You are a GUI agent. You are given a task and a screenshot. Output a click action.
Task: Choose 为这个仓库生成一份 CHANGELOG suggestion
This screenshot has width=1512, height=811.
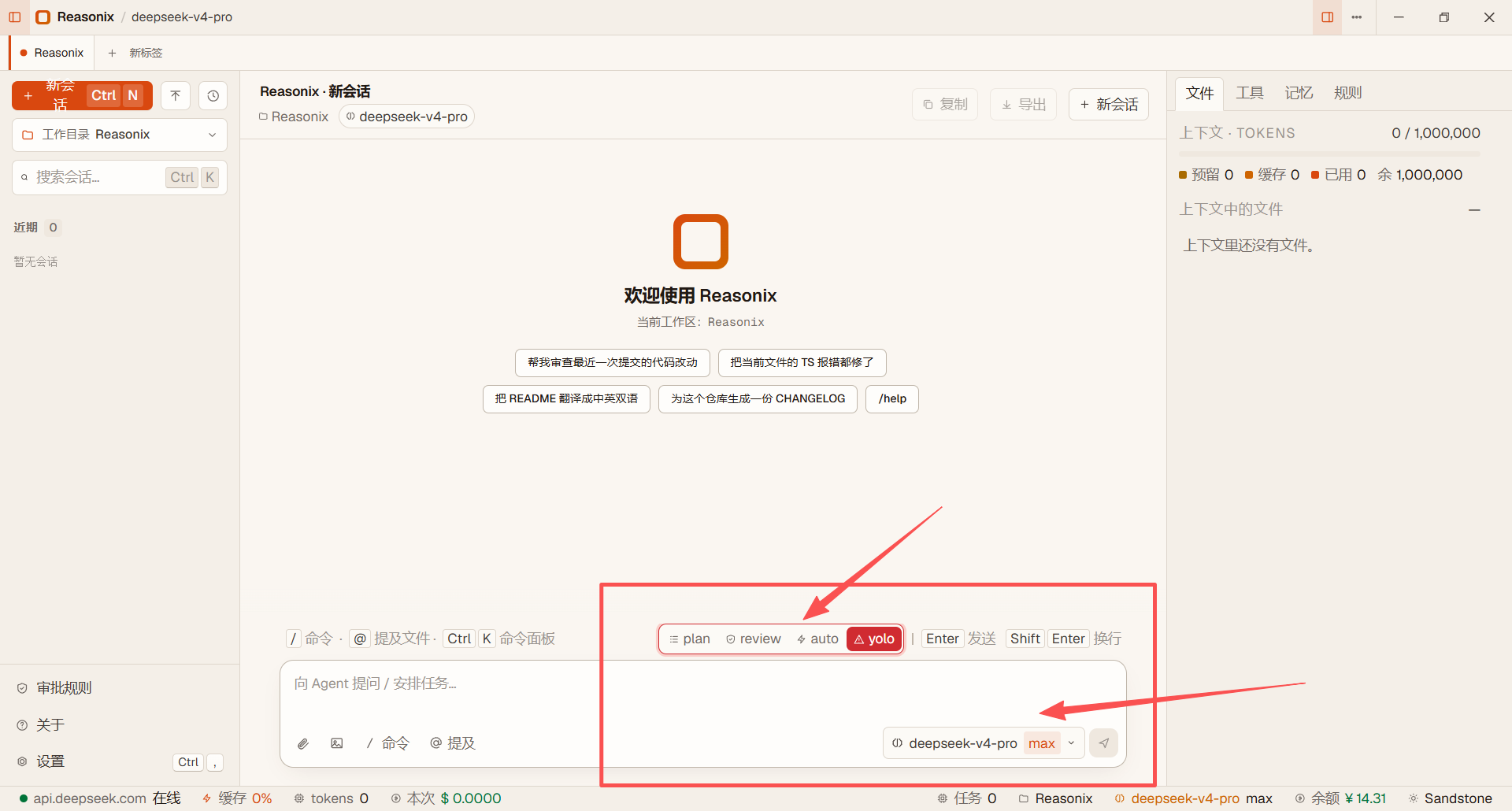pos(758,399)
